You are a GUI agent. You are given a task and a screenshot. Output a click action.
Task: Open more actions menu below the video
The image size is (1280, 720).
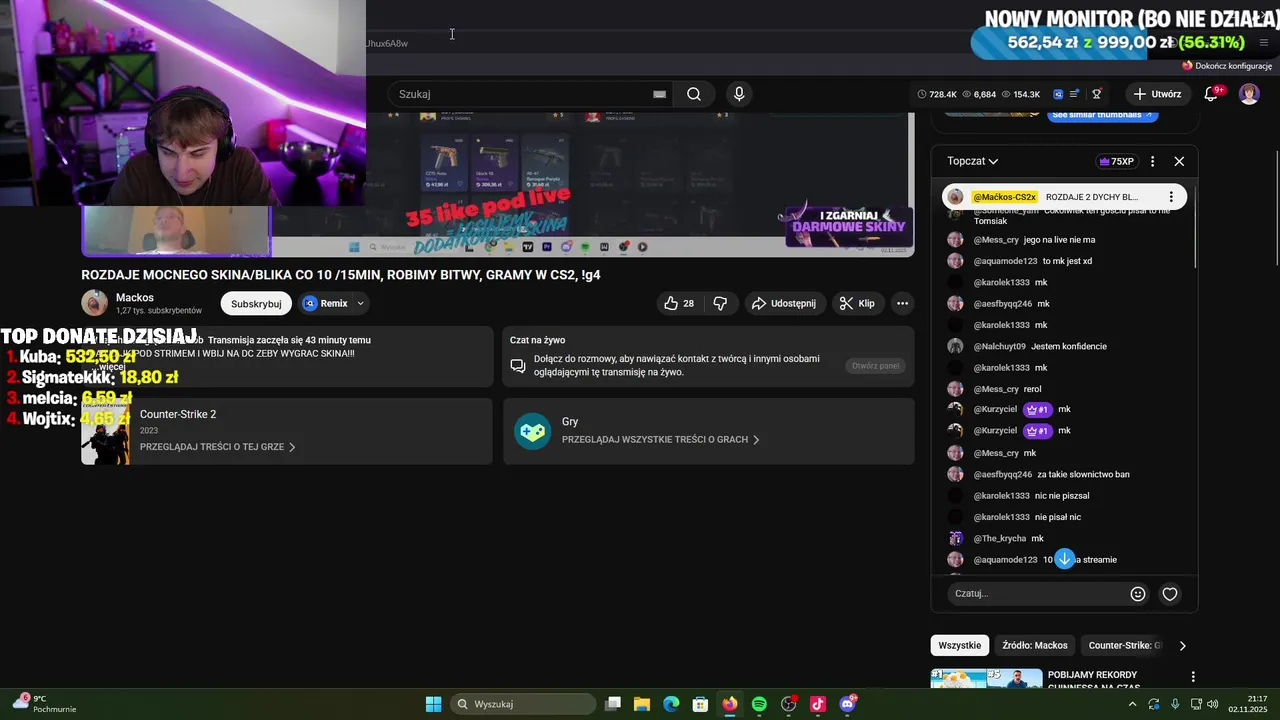(902, 303)
